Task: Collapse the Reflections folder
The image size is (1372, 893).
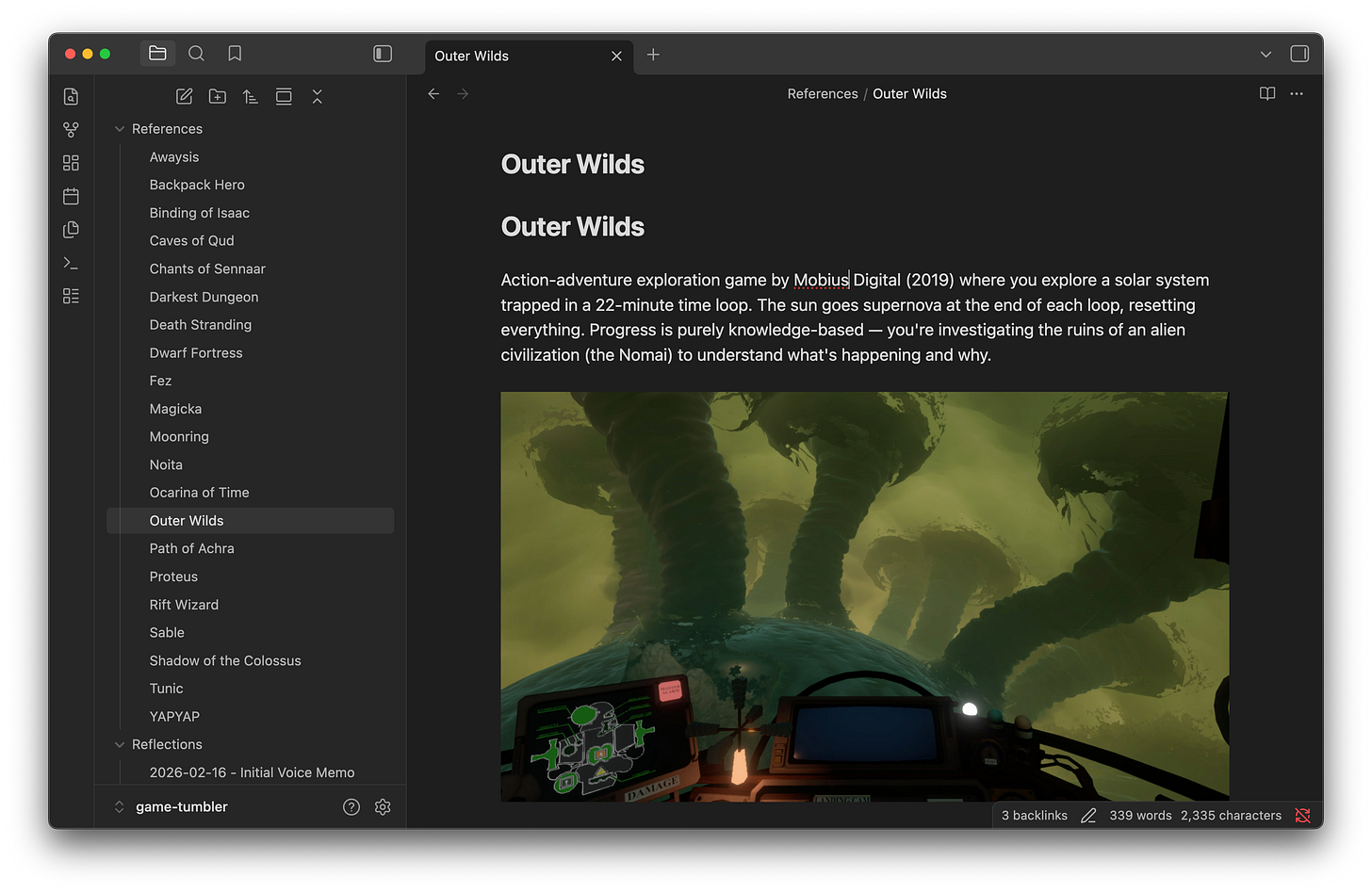Action: 120,744
